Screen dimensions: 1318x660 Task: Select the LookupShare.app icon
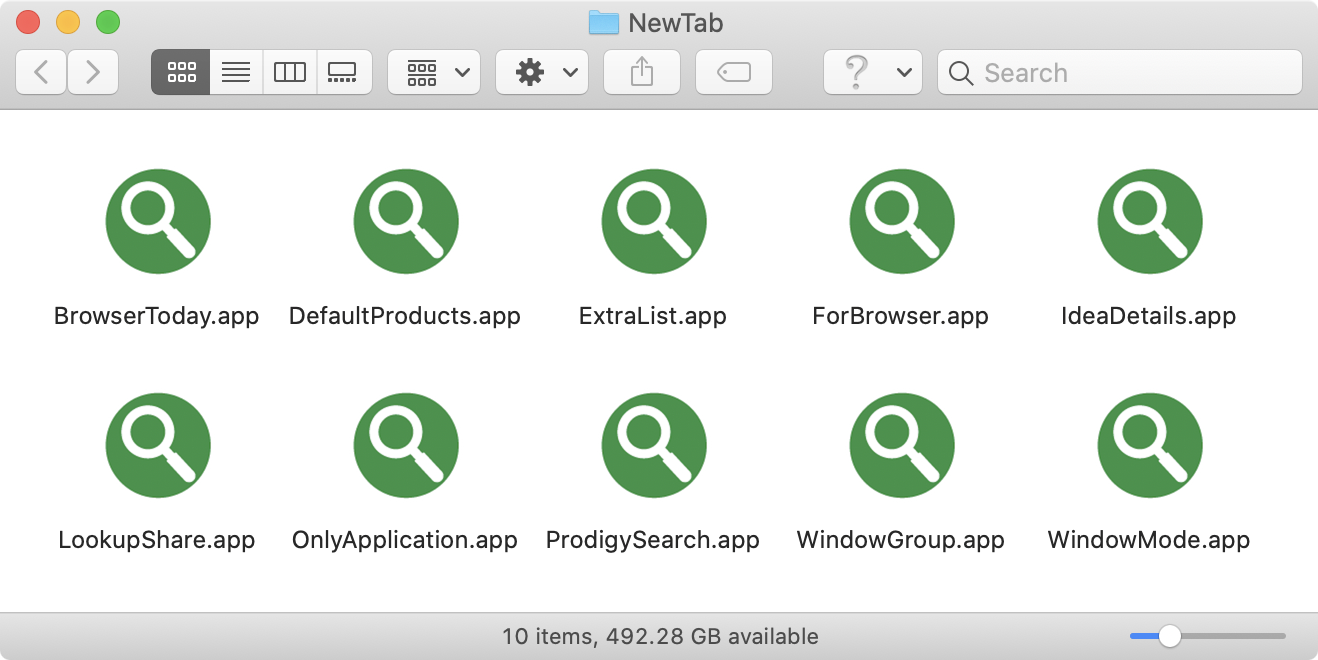tap(158, 446)
